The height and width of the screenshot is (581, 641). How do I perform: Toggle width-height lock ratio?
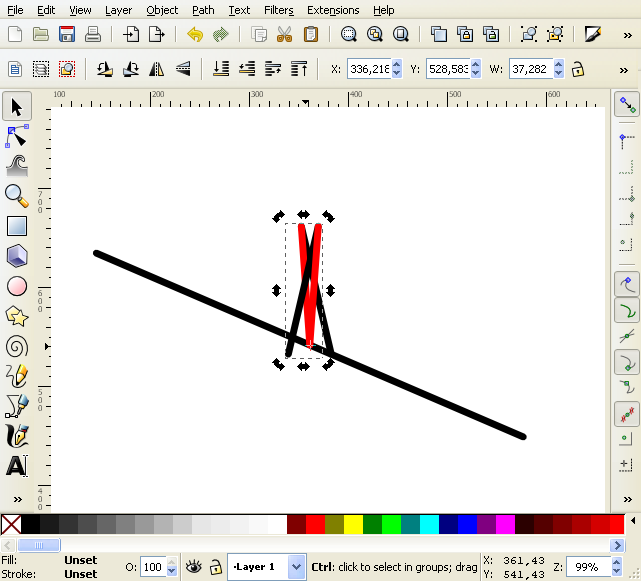tap(578, 69)
